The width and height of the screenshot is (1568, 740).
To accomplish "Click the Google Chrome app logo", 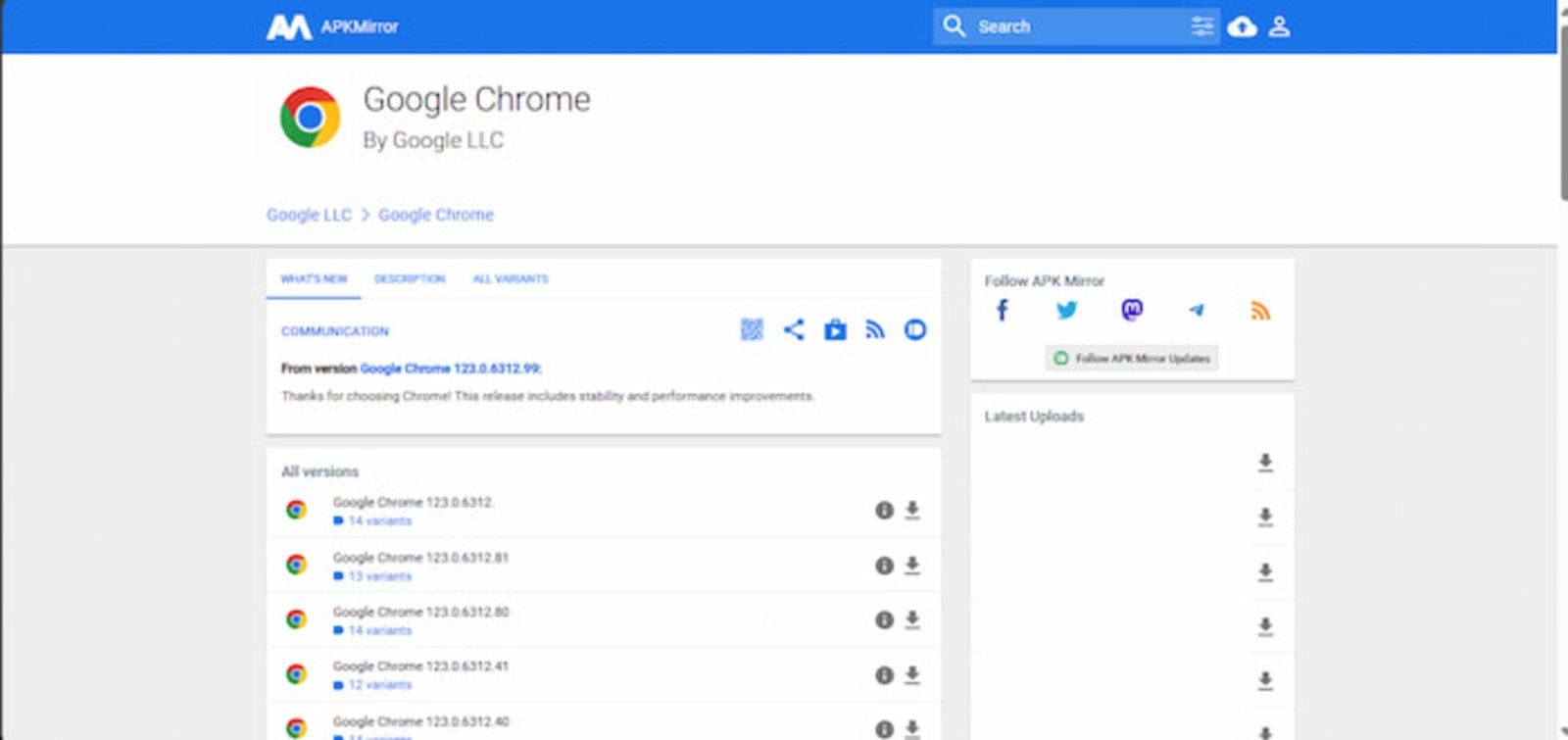I will tap(310, 118).
